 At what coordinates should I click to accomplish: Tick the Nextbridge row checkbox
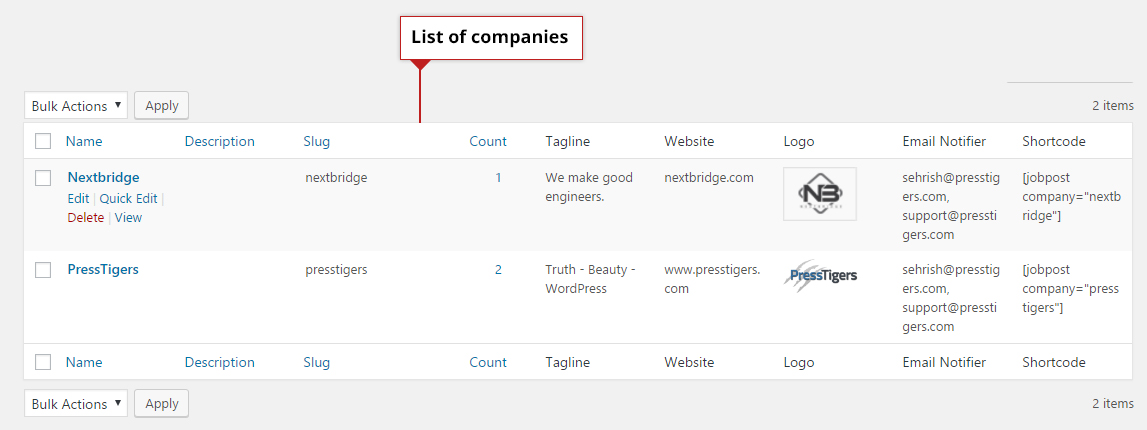tap(43, 178)
